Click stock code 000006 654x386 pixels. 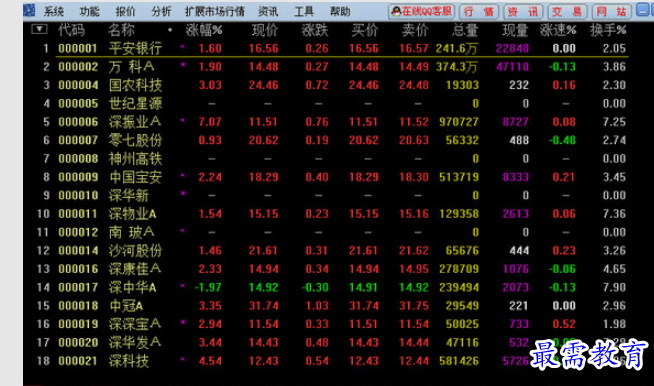point(78,122)
